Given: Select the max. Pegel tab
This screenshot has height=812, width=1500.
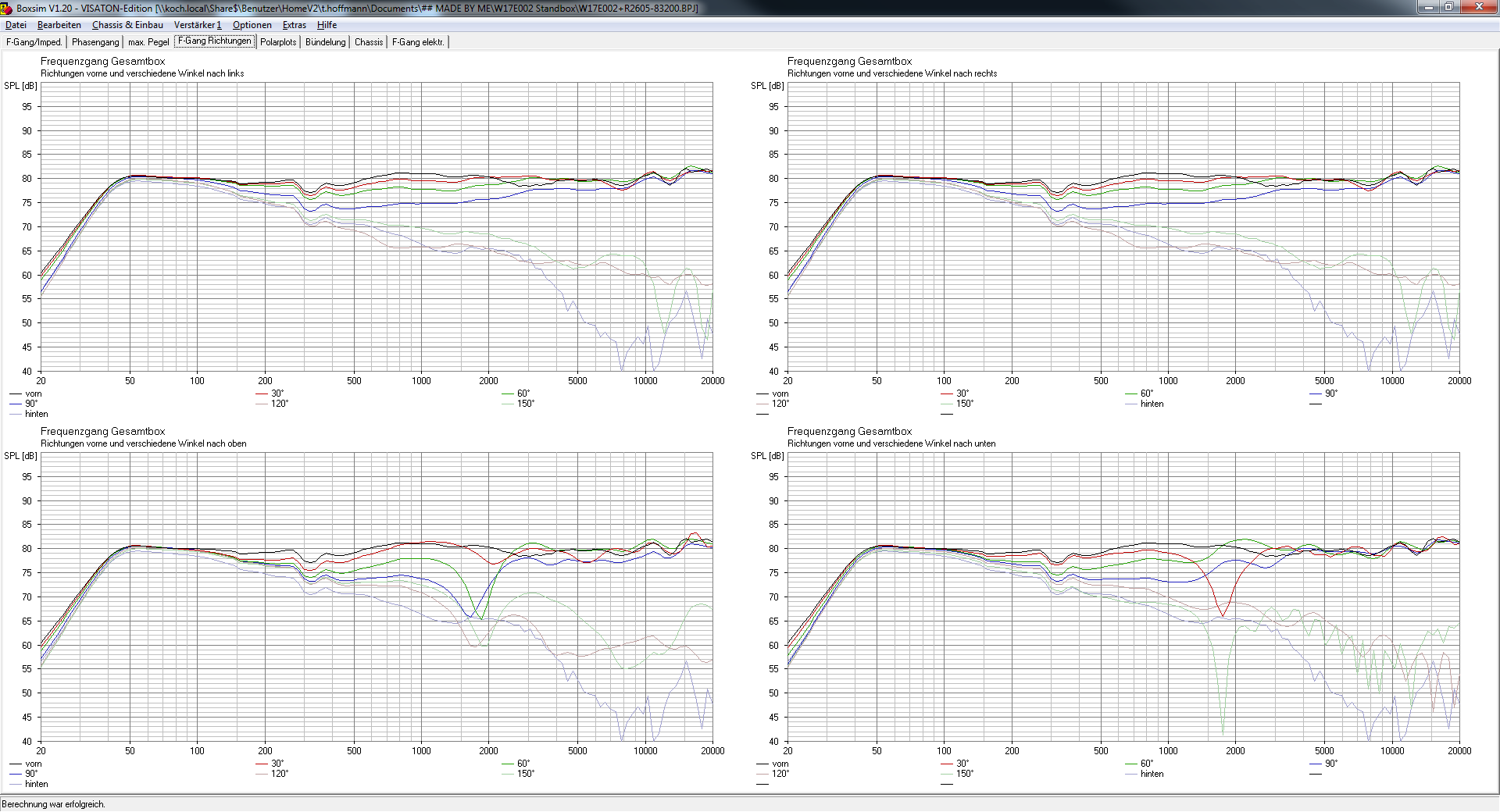Looking at the screenshot, I should (x=148, y=42).
